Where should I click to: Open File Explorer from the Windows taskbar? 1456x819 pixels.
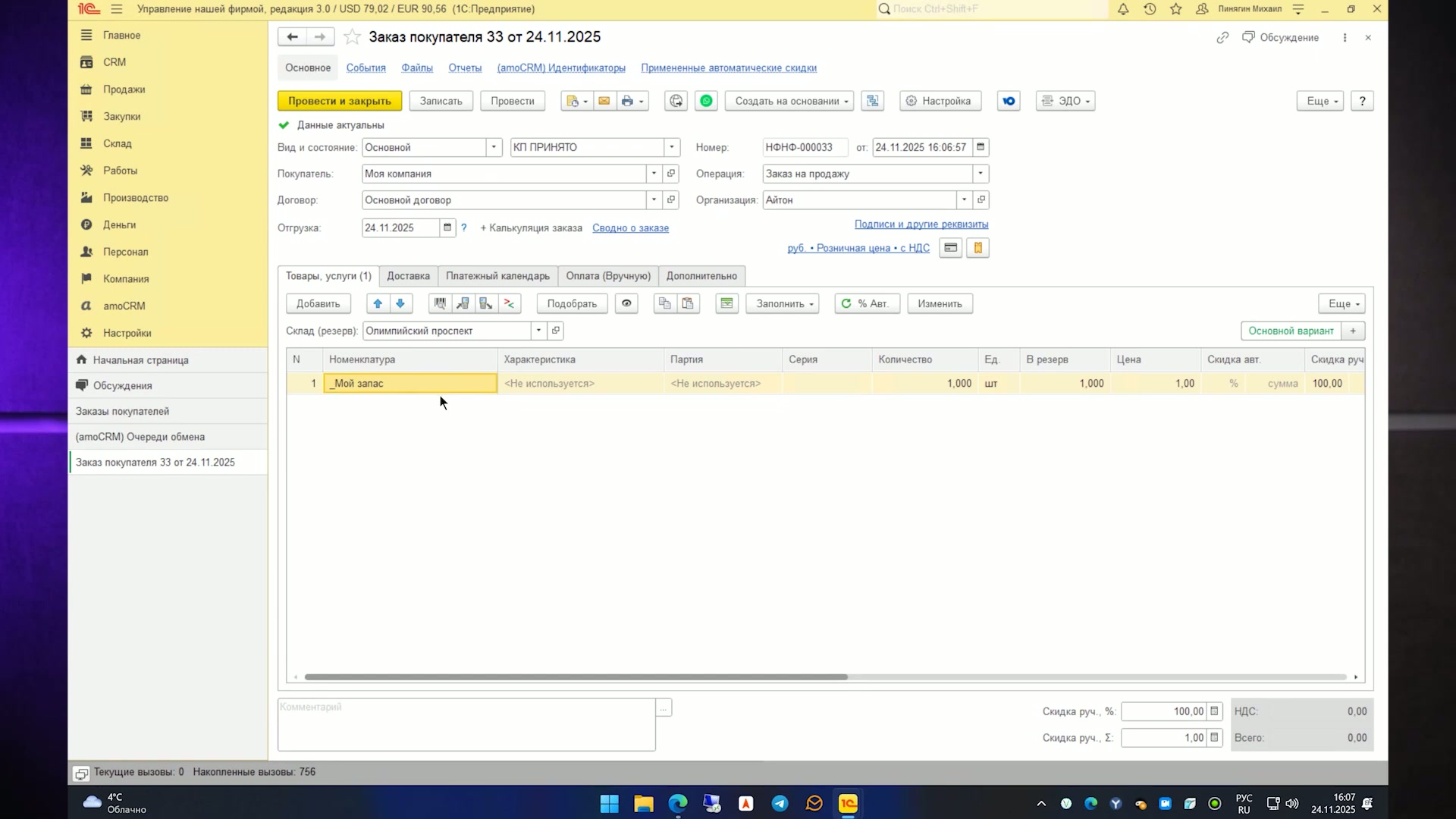tap(644, 804)
